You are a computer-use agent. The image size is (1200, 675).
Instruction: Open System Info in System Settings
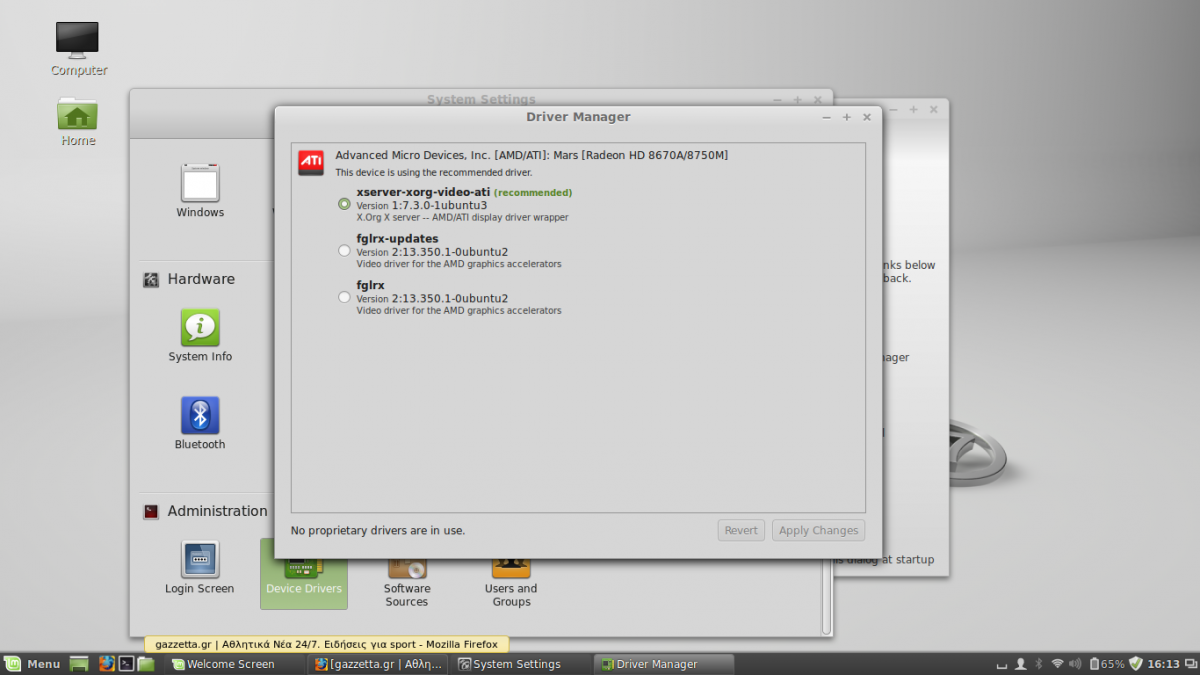(x=200, y=336)
